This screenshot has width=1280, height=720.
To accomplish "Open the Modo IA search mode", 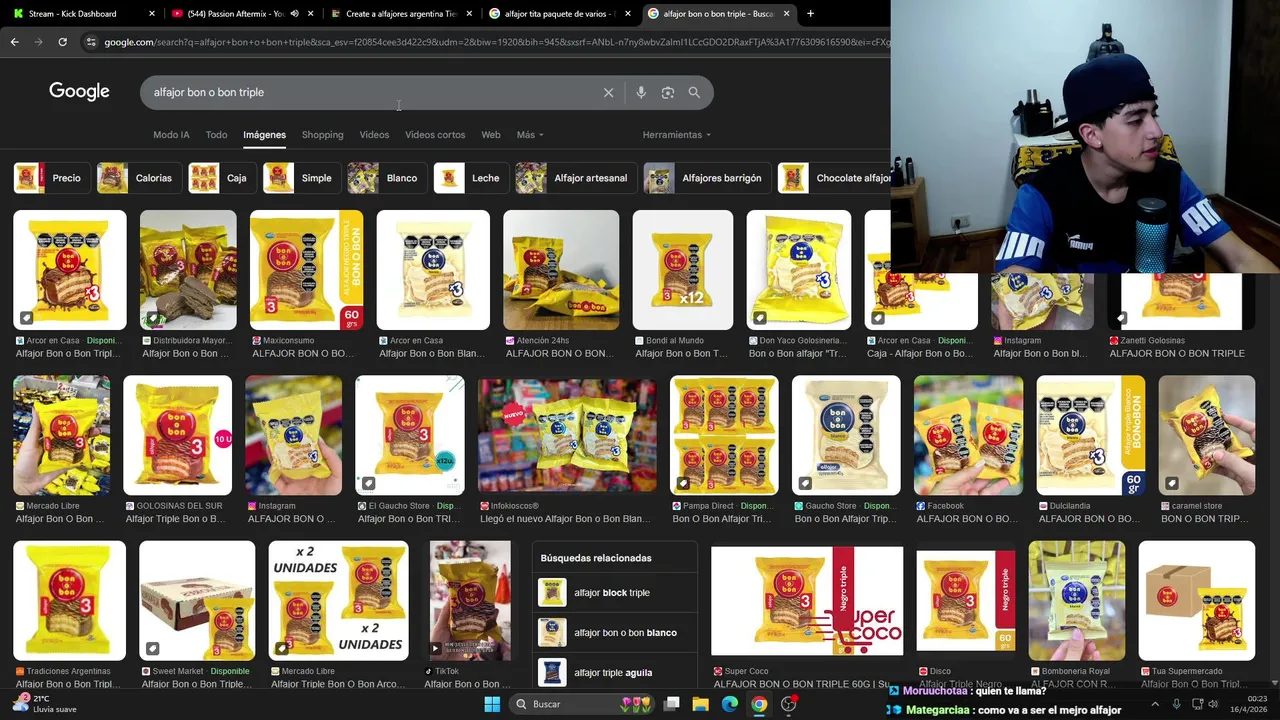I will click(171, 135).
